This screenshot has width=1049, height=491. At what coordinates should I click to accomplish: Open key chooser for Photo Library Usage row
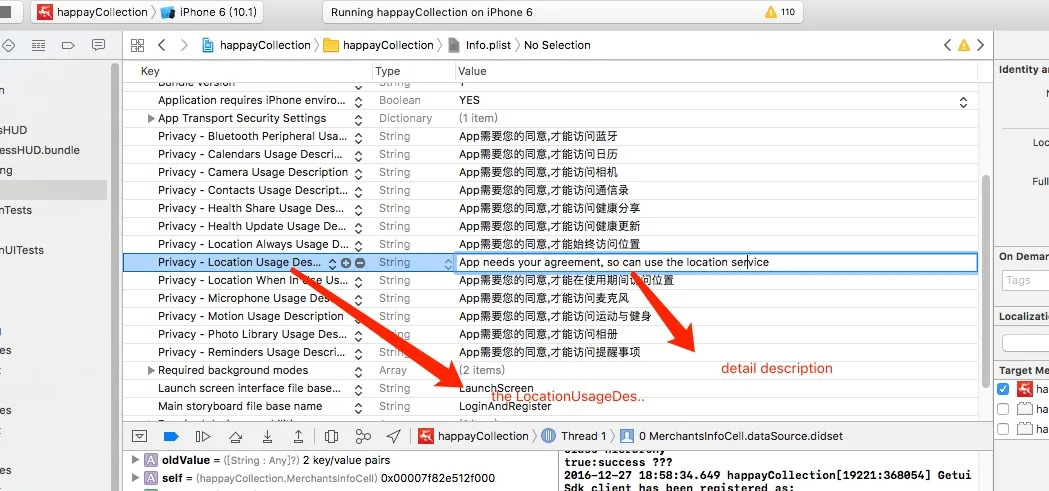[x=359, y=334]
